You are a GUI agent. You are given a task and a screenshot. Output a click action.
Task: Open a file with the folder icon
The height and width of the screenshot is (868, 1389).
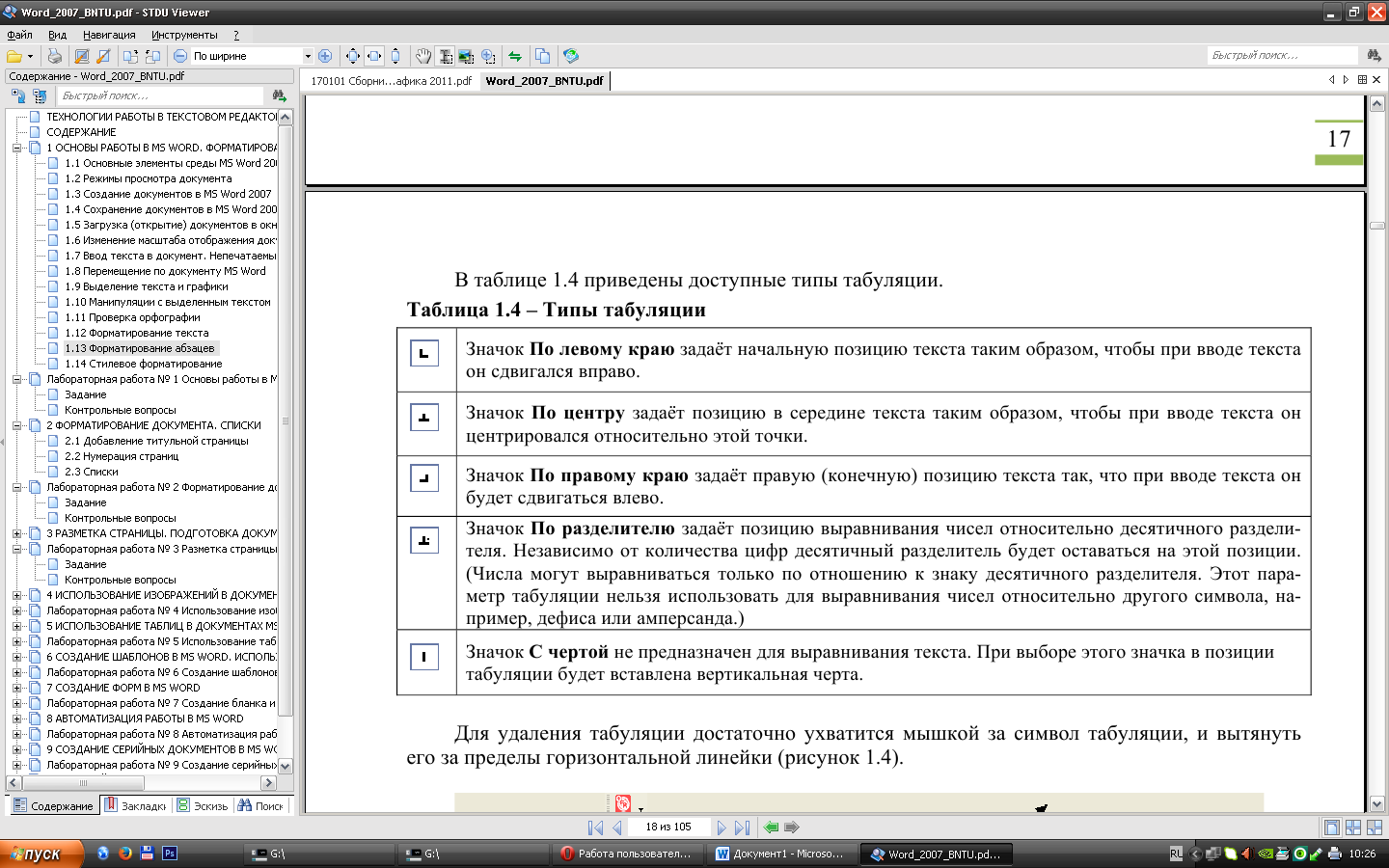(14, 56)
